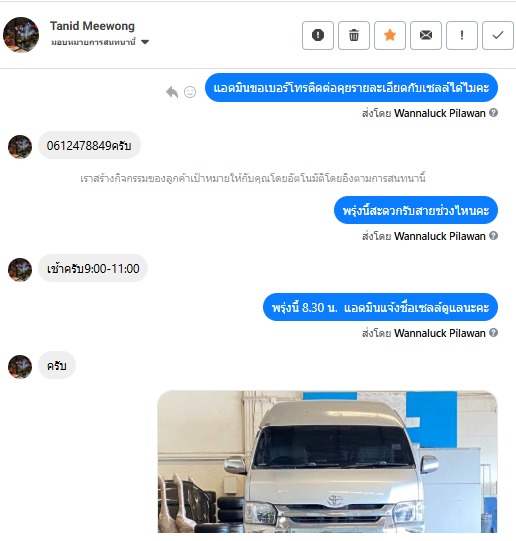Viewport: 516px width, 541px height.
Task: Click the message bubble with 9:00-11:00
Action: coord(93,268)
